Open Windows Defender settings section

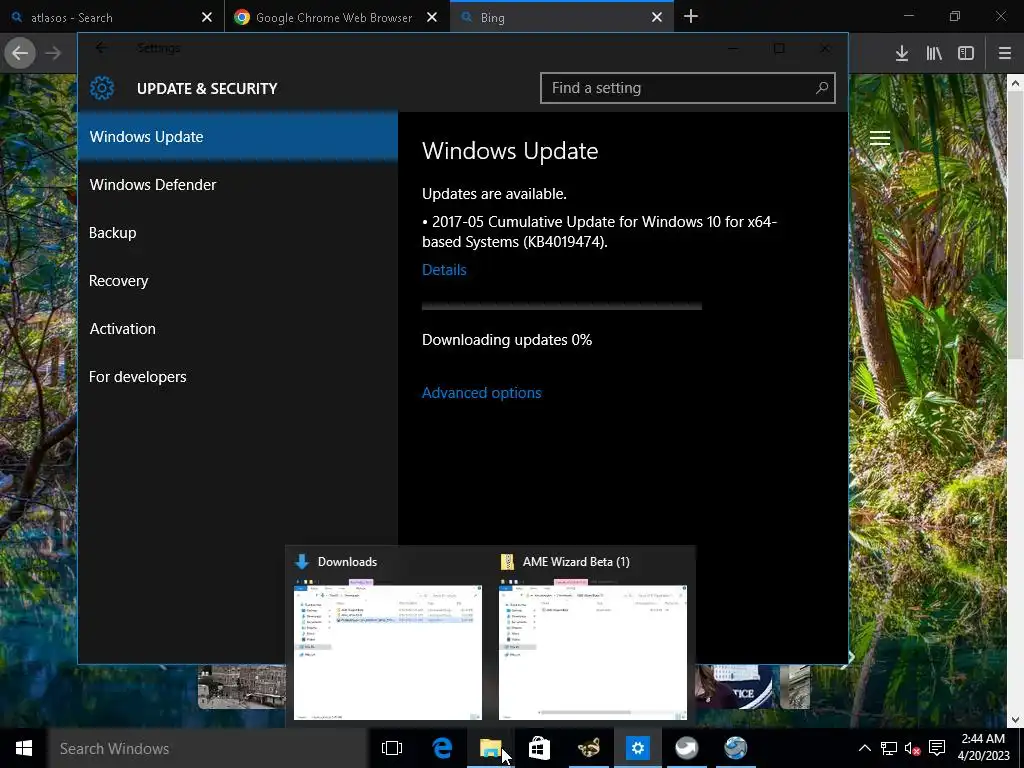[238, 185]
